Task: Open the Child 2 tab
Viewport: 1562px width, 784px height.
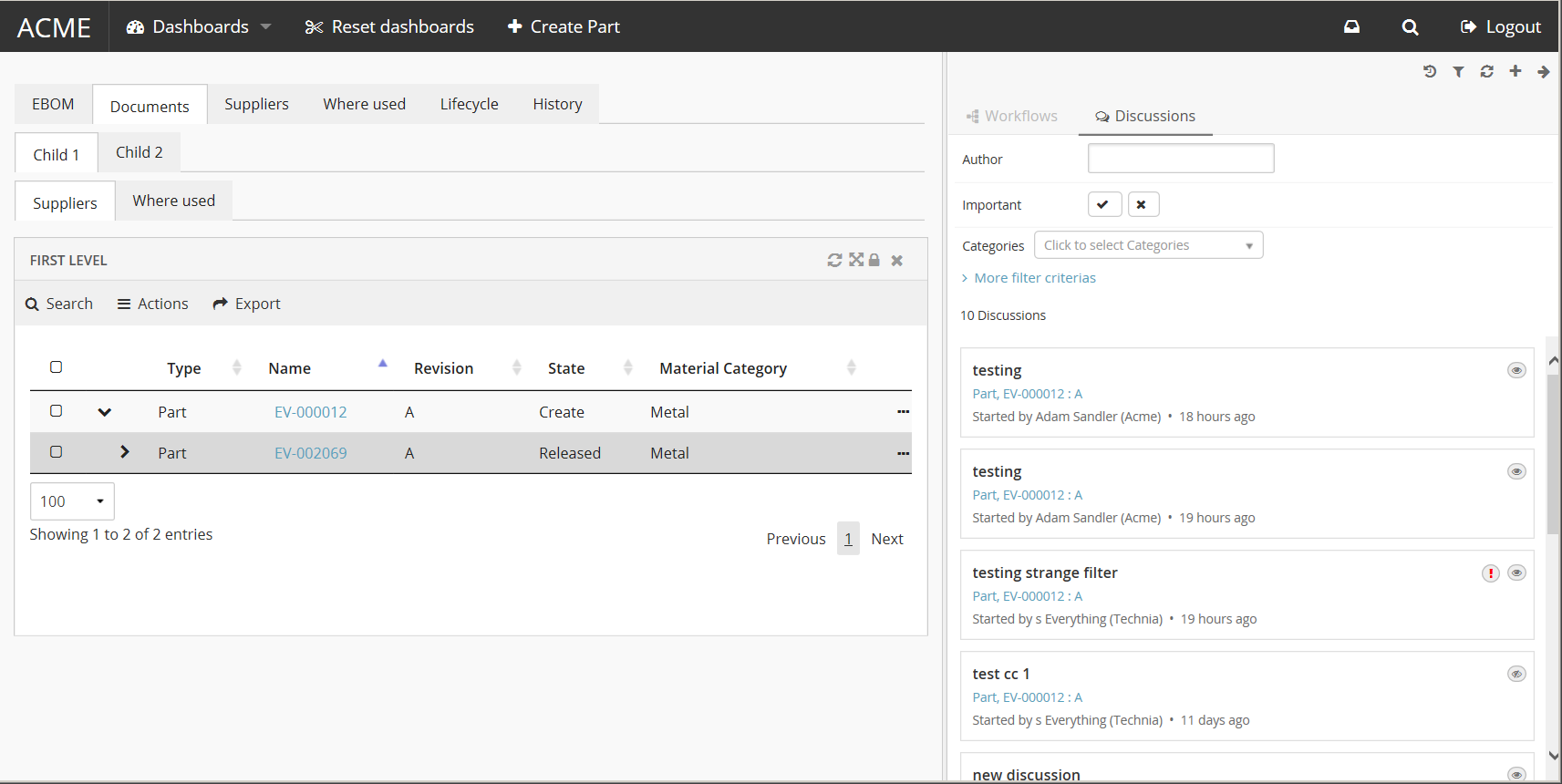Action: coord(139,152)
